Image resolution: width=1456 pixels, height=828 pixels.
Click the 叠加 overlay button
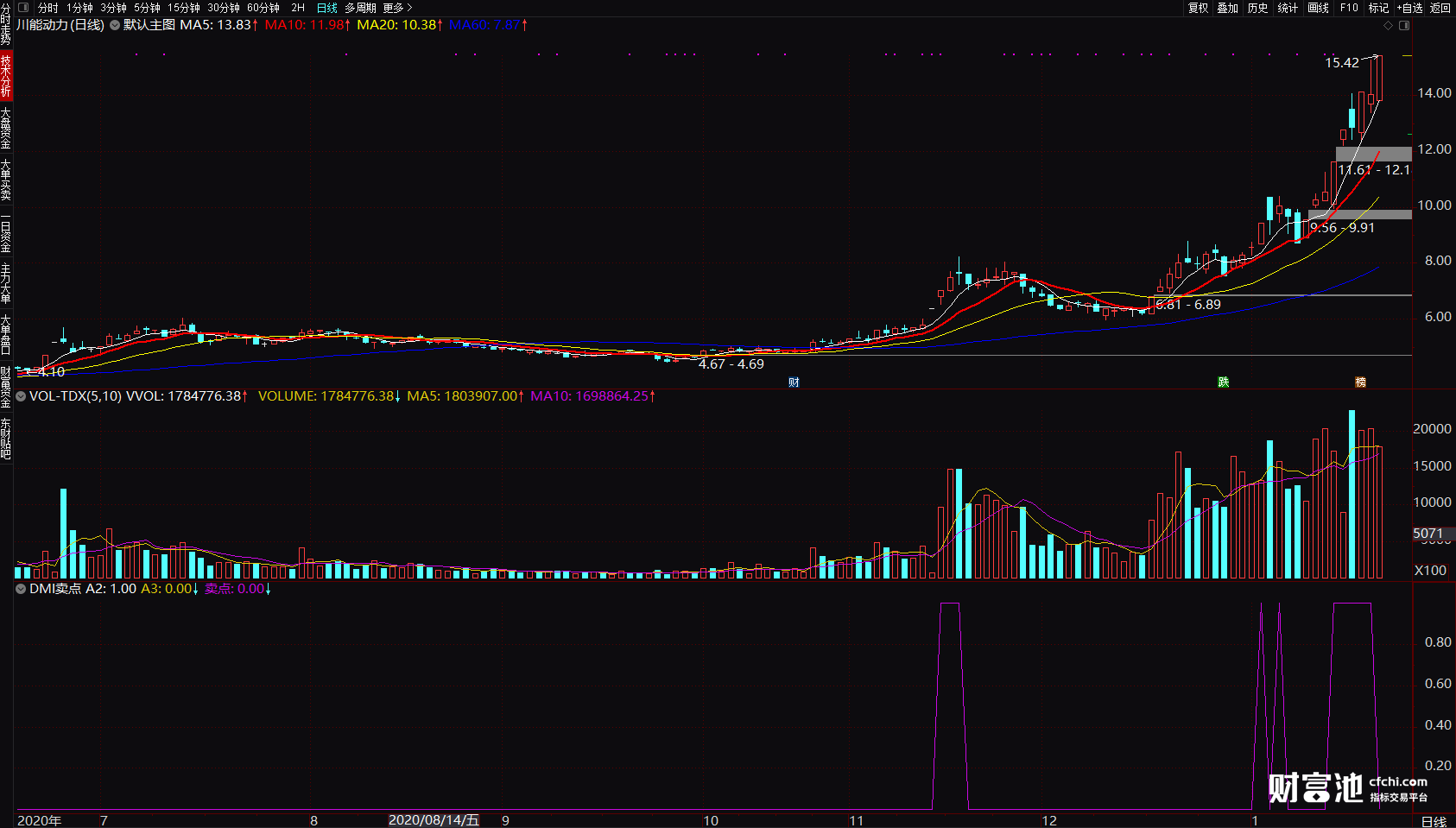click(x=1228, y=8)
